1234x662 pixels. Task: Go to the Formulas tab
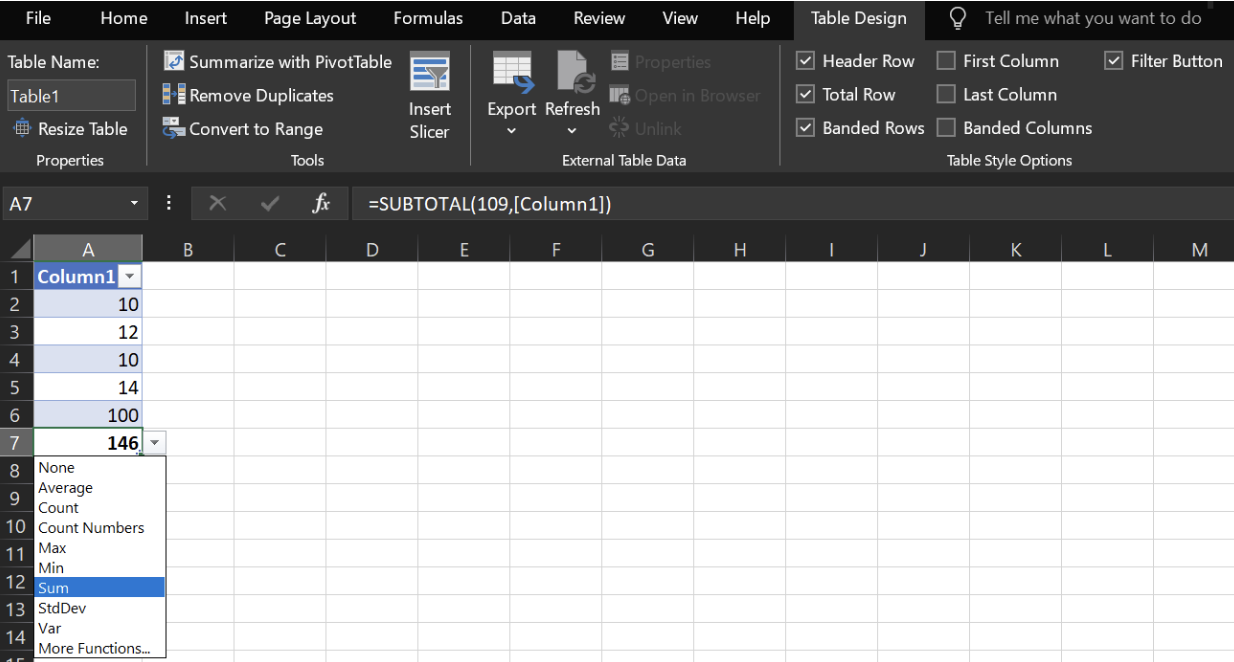pos(428,18)
